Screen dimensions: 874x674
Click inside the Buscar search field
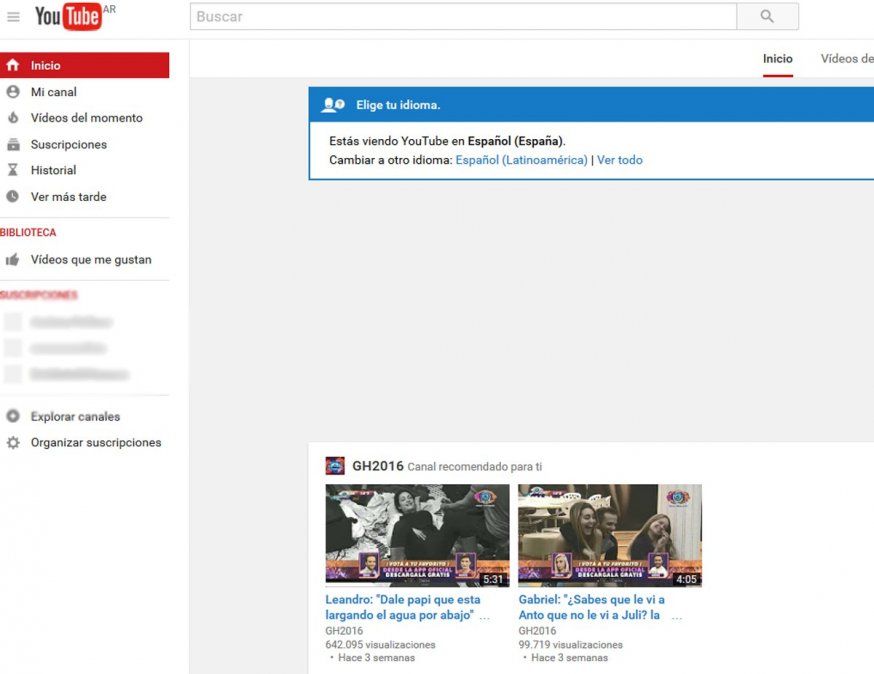[463, 17]
